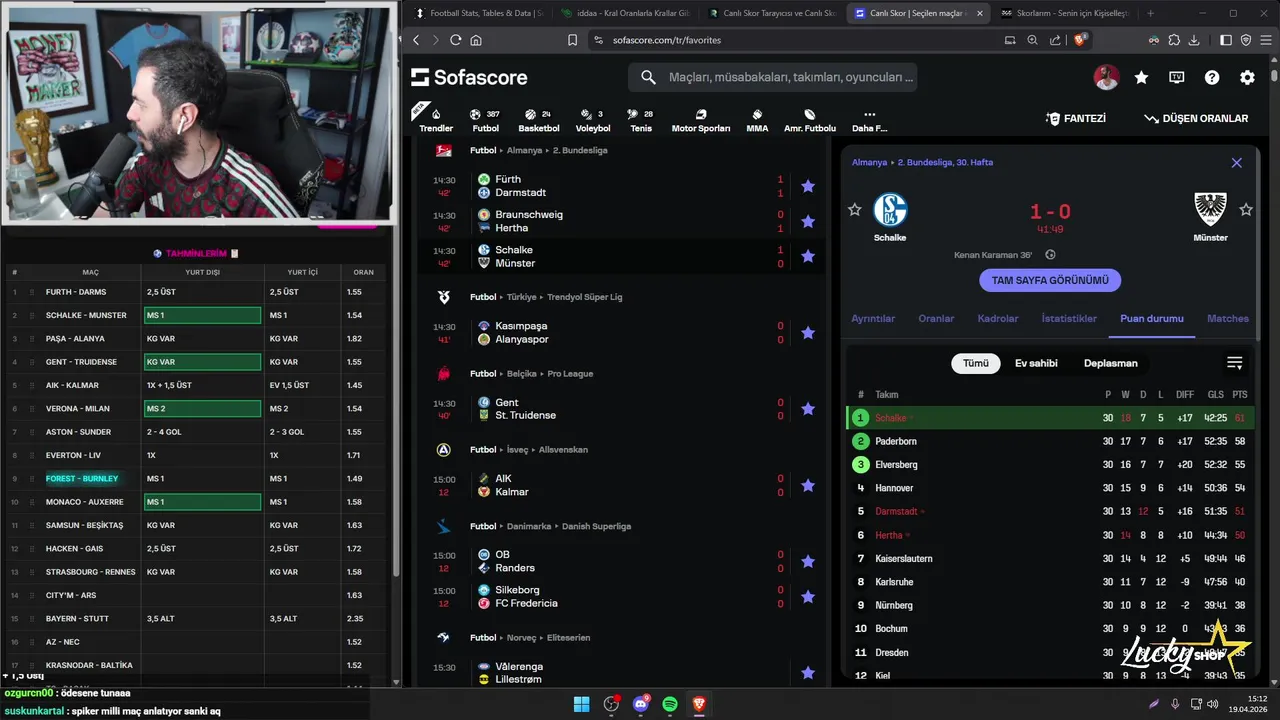The height and width of the screenshot is (720, 1280).
Task: Click the sofascore.com/tr/favorites address bar
Action: (667, 40)
